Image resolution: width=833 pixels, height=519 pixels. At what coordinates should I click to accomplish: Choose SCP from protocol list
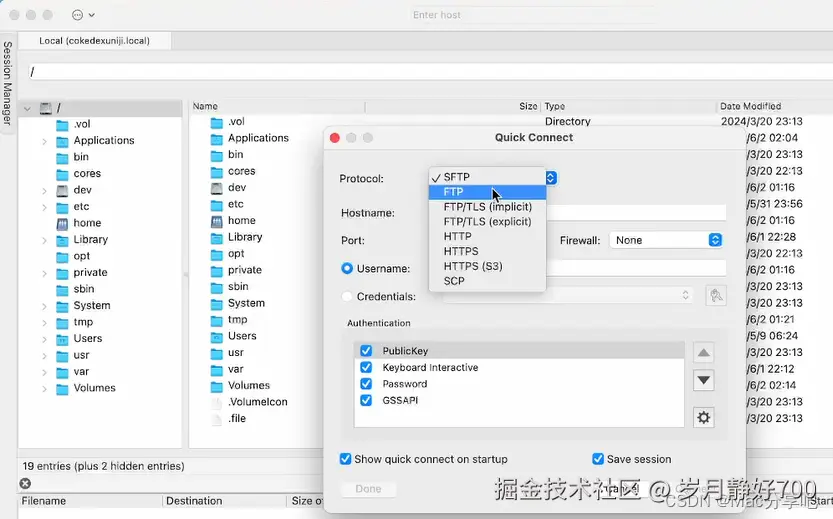click(487, 281)
